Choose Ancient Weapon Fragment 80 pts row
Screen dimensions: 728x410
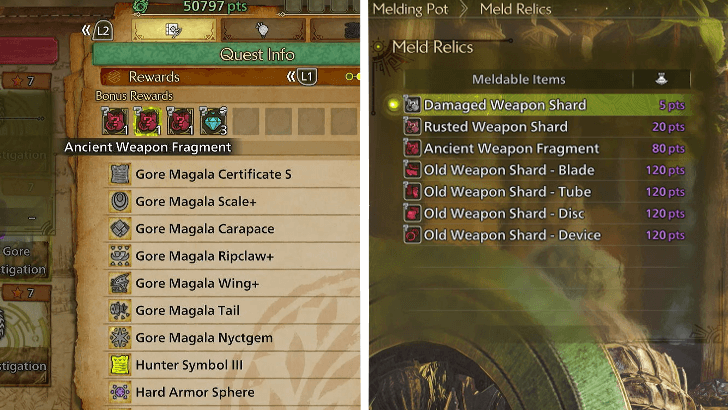point(544,149)
